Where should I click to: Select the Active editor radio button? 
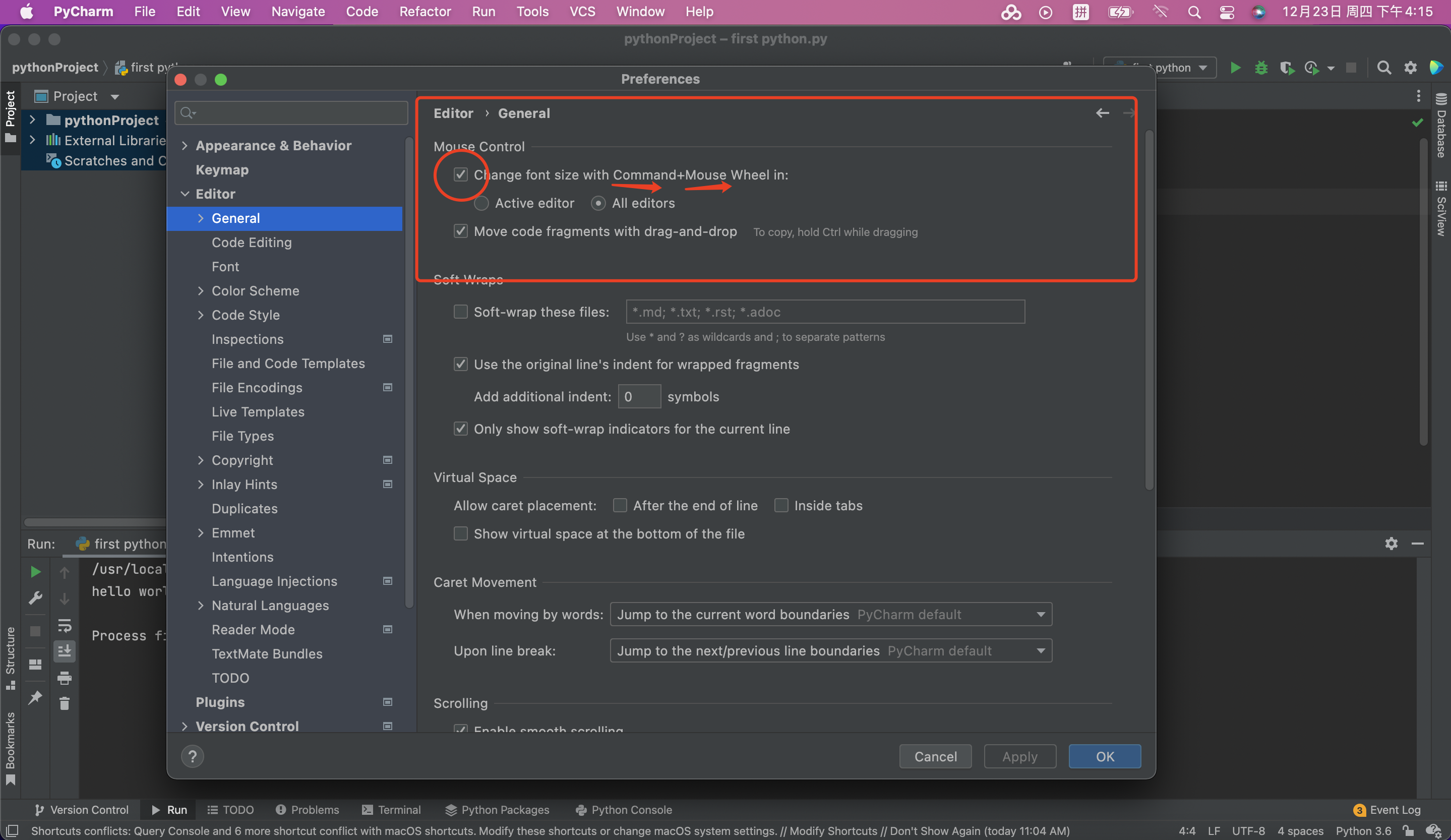tap(481, 203)
